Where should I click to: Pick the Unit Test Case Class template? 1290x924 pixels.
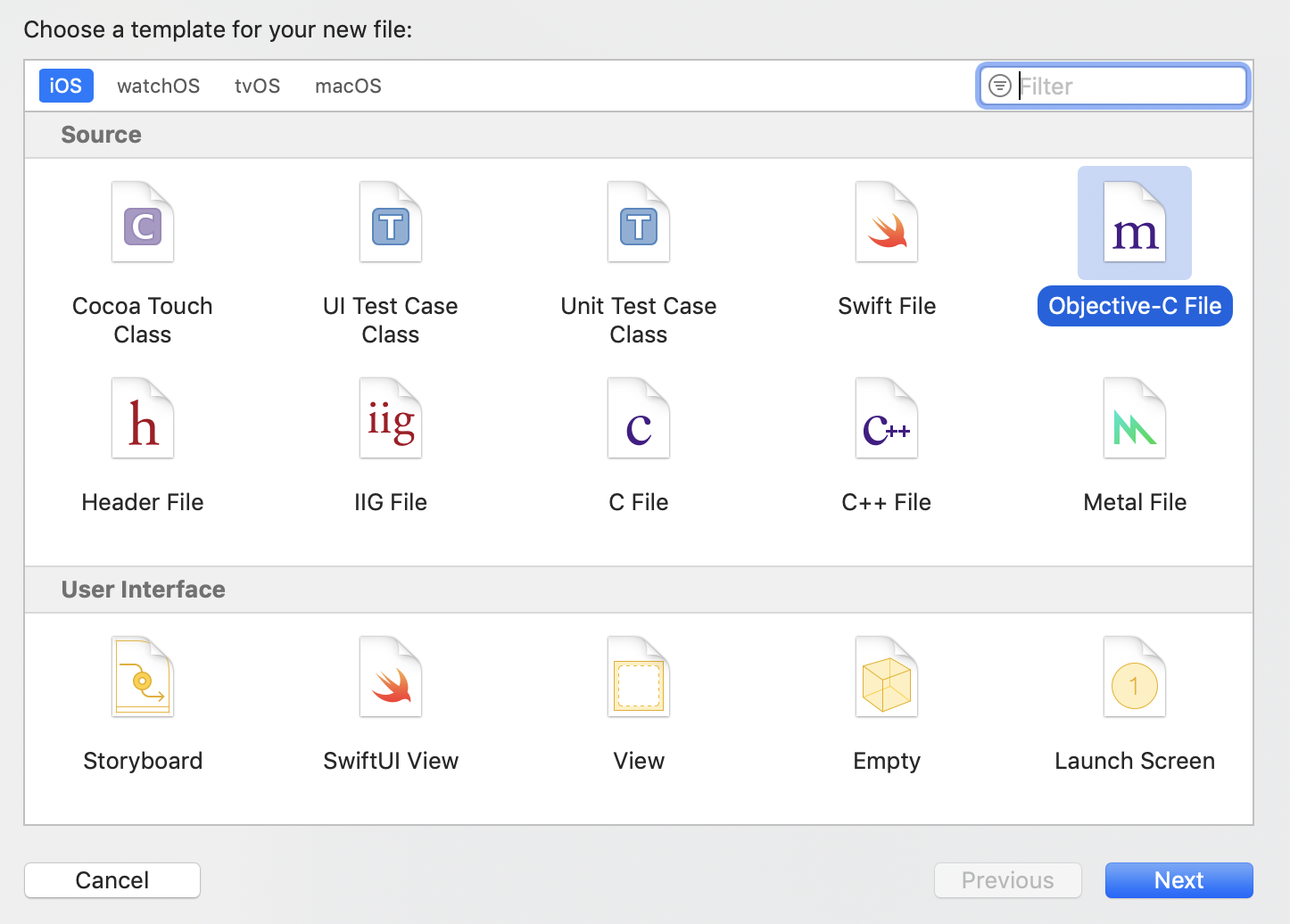(x=639, y=223)
